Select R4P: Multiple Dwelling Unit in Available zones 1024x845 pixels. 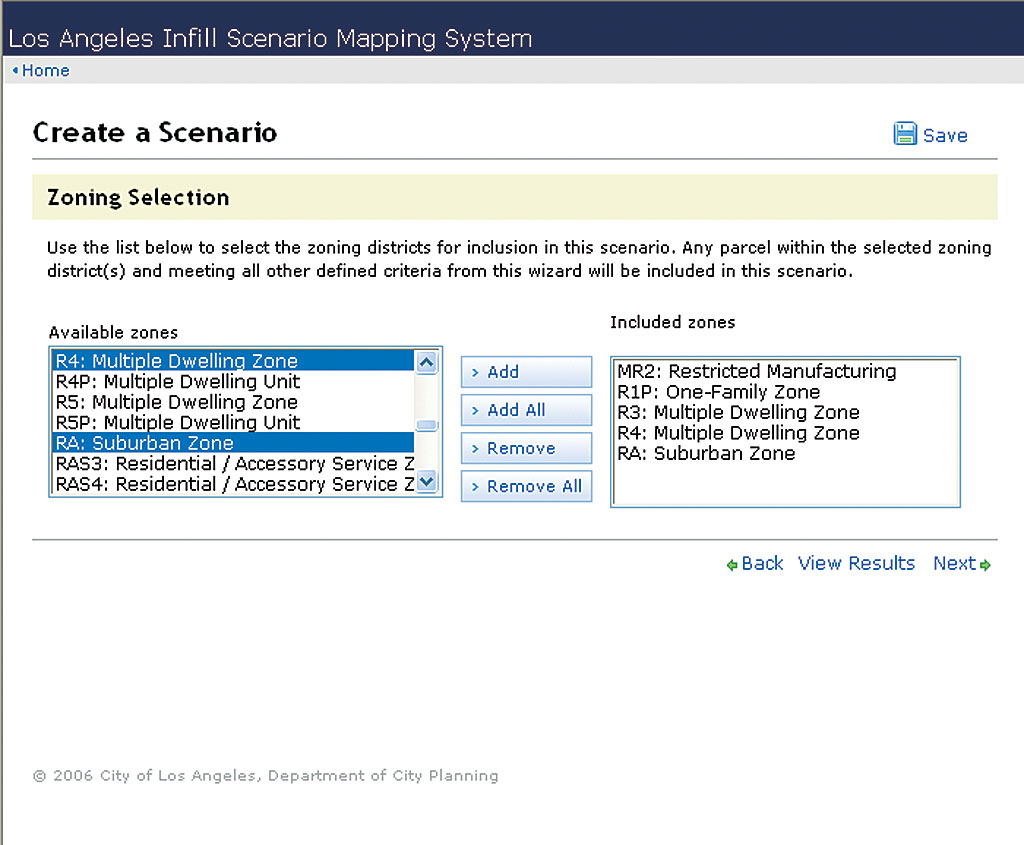pos(177,382)
